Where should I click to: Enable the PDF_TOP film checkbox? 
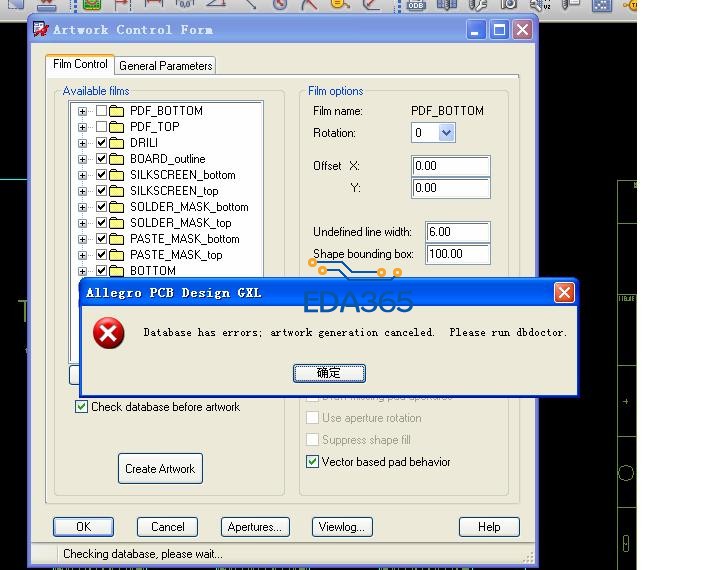pos(101,127)
